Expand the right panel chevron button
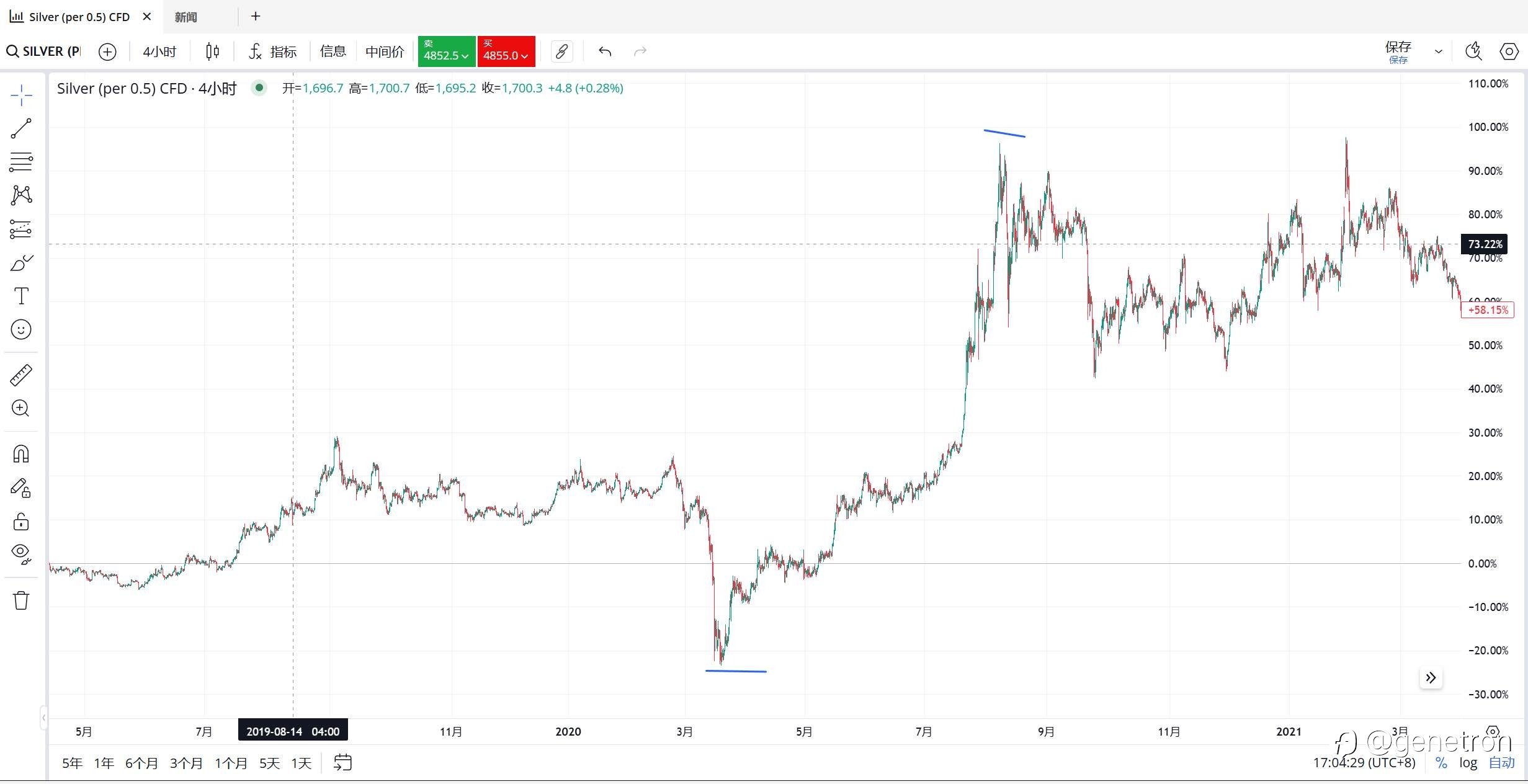 pos(1431,678)
